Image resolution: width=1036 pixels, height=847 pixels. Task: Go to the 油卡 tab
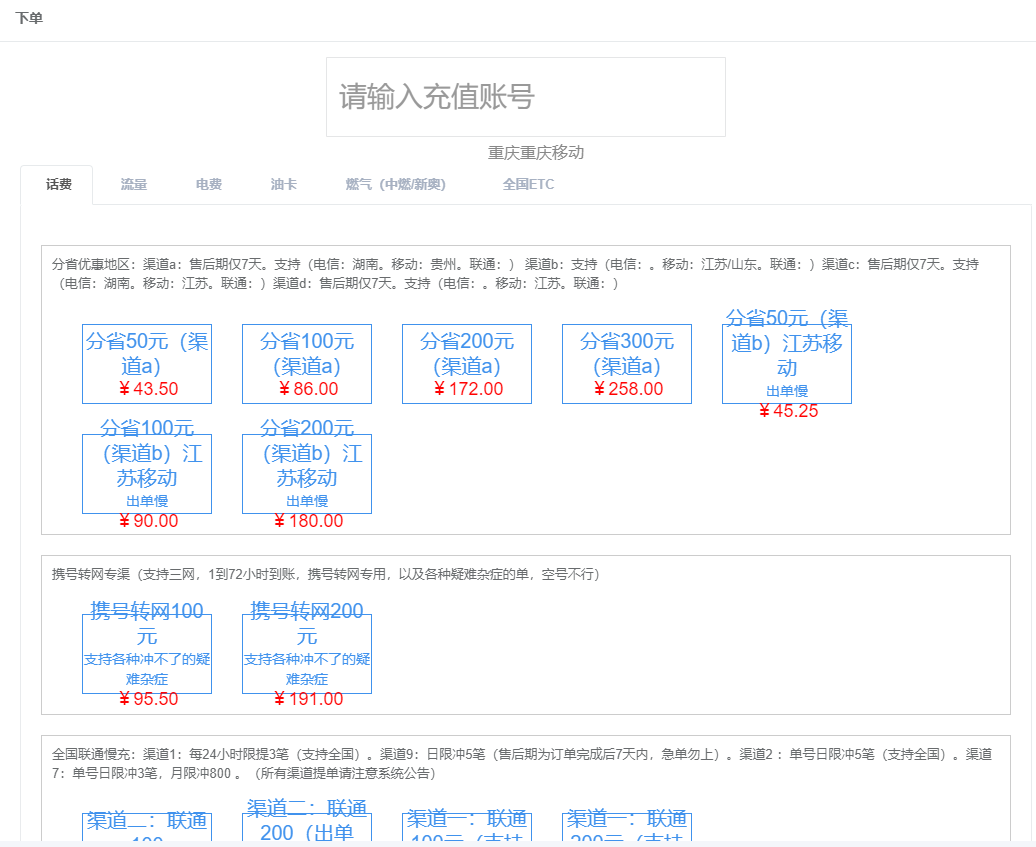(284, 185)
